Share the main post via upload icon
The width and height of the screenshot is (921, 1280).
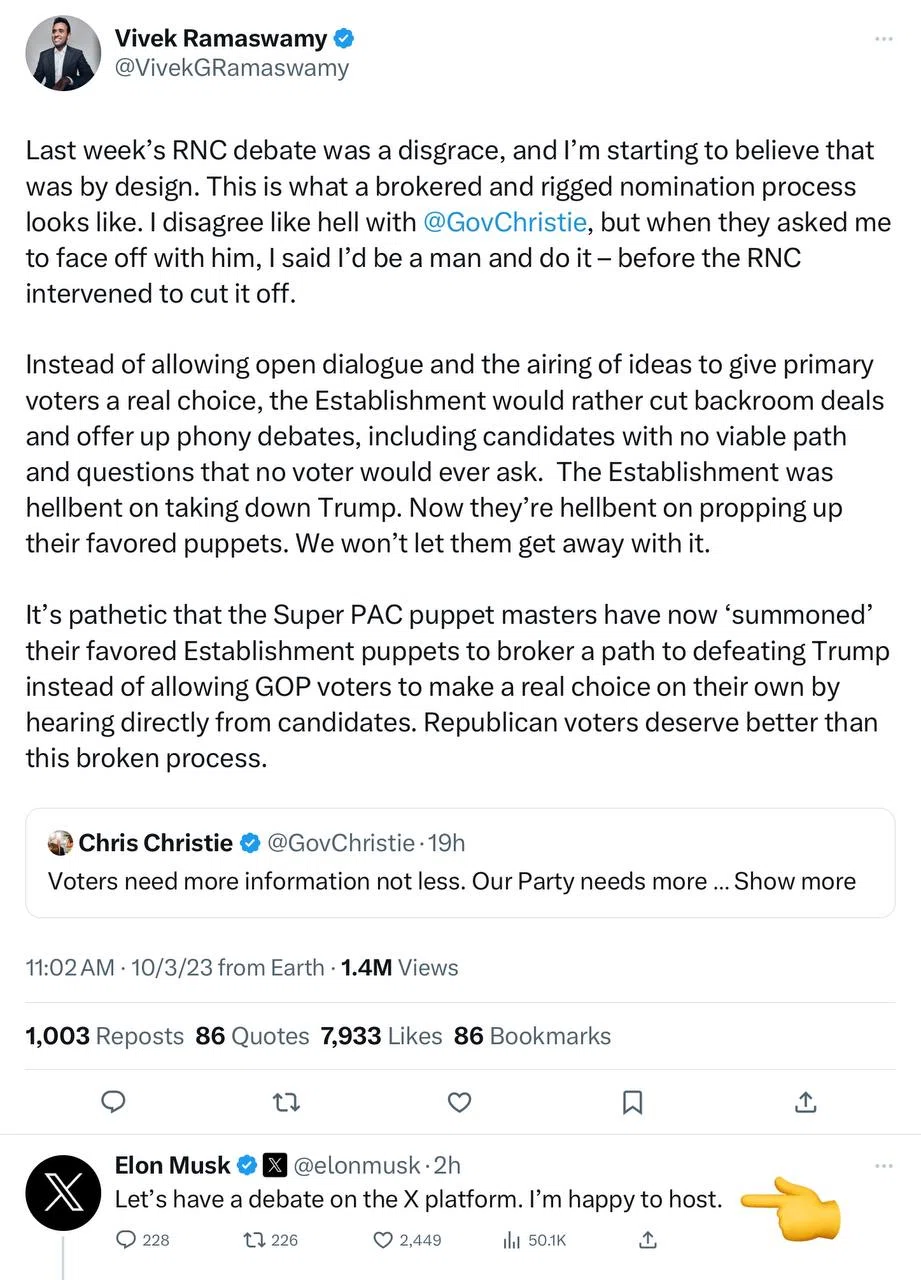(805, 1102)
